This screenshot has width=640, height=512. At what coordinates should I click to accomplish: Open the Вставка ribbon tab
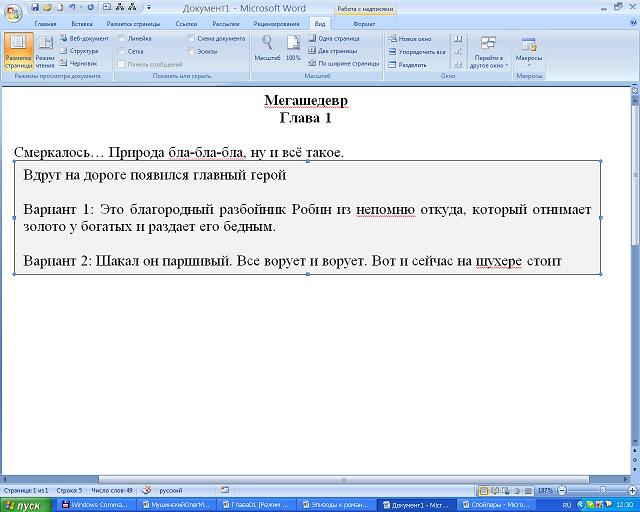82,22
